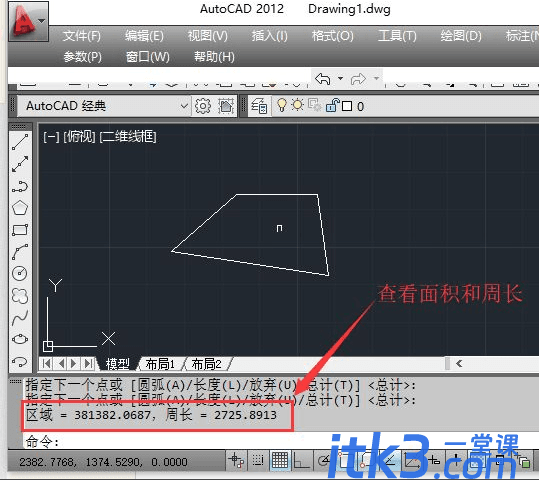Toggle freeze sun icon for layer 0
The image size is (539, 480).
click(x=298, y=105)
